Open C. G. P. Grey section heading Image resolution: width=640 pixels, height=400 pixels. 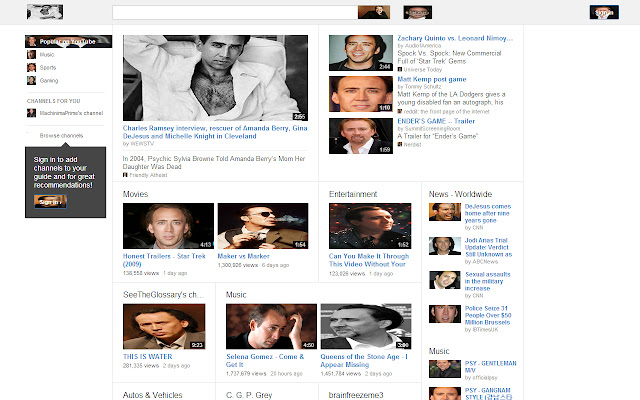[249, 395]
